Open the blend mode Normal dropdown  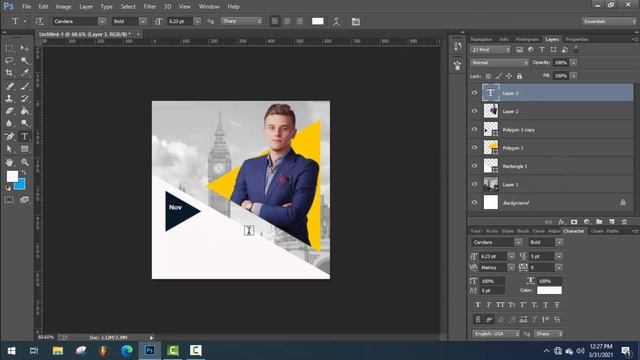(x=500, y=63)
